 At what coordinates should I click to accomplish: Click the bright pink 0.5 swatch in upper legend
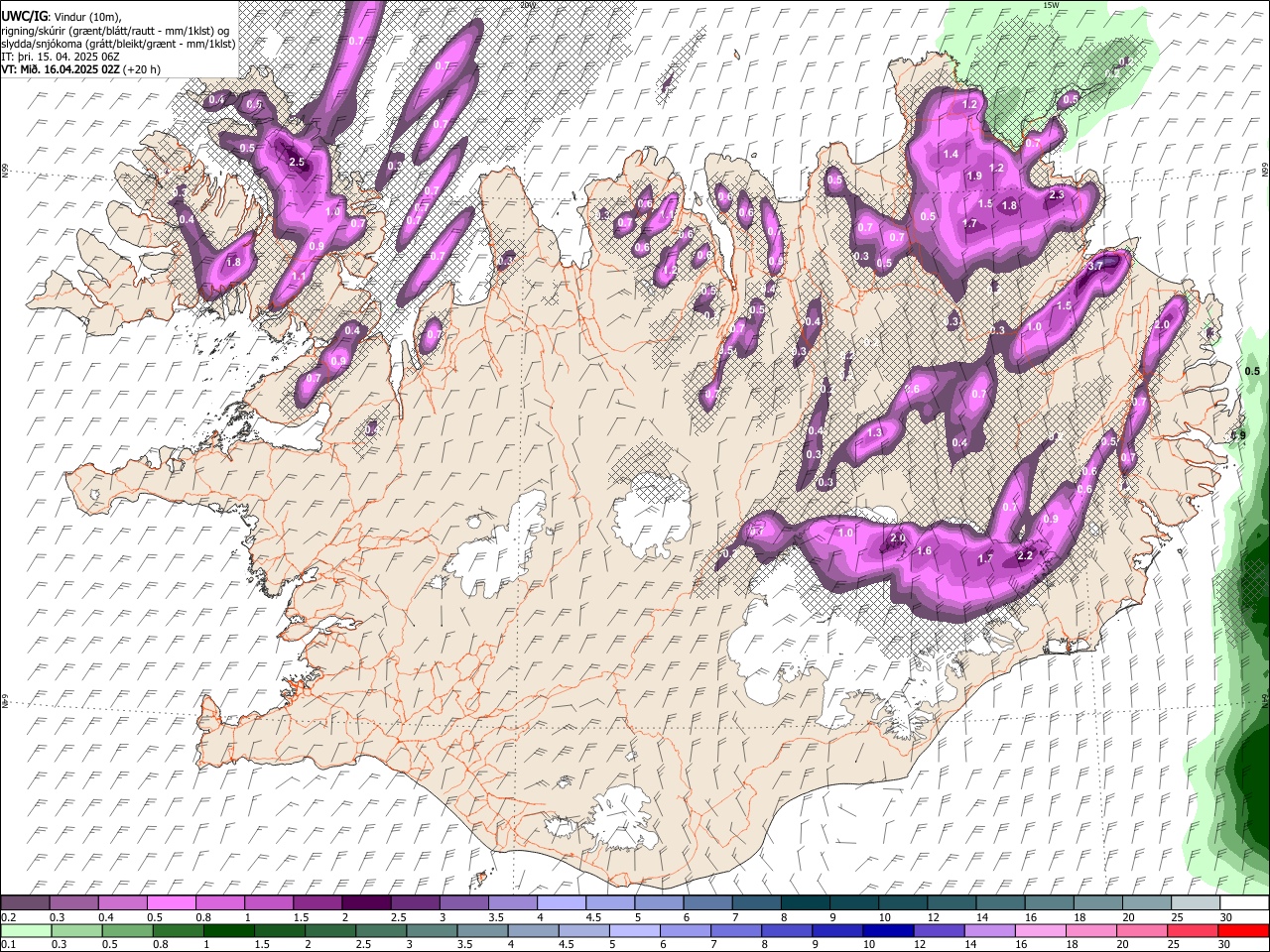coord(171,903)
